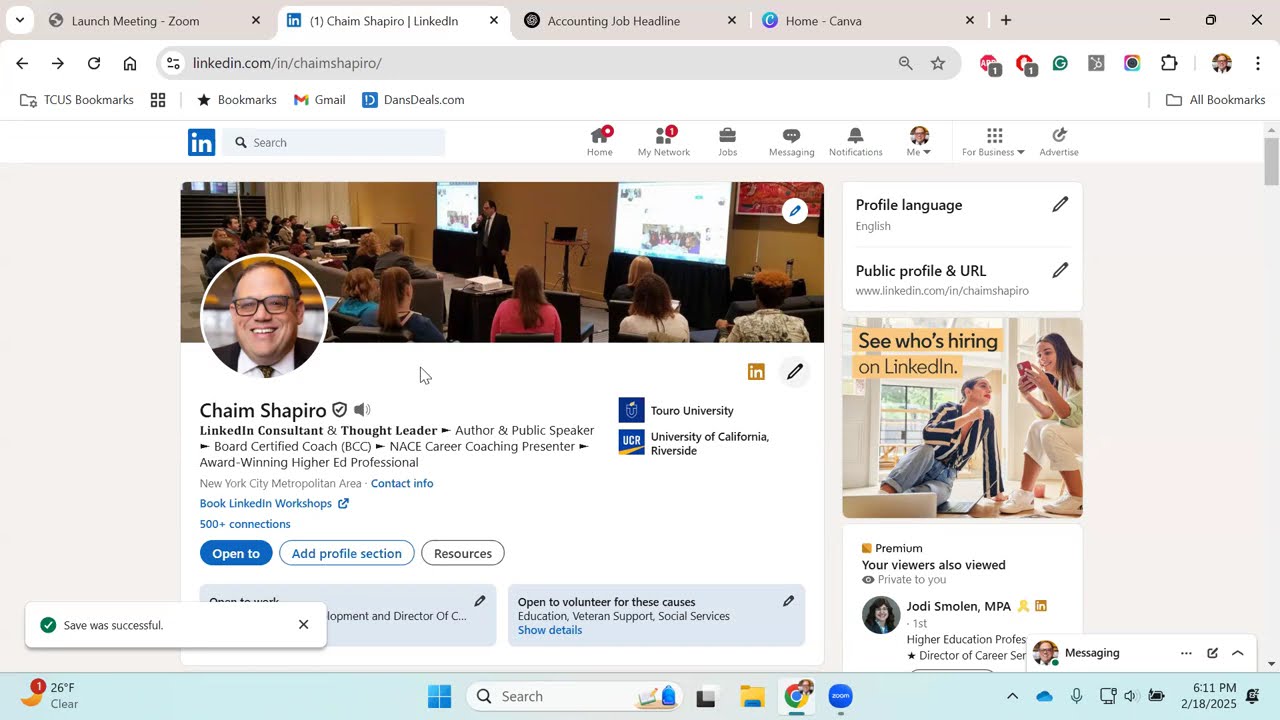Click See who's hiring ad
The image size is (1280, 720).
click(962, 417)
